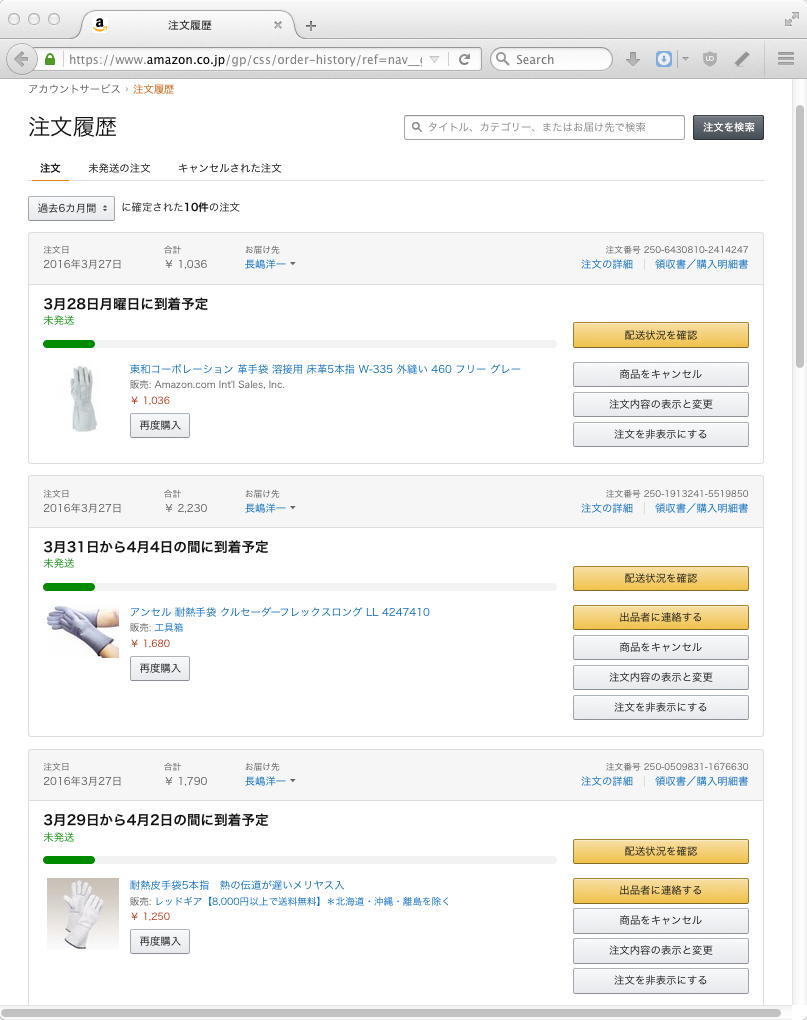The height and width of the screenshot is (1020, 807).
Task: Open the Firefox downloads arrow icon
Action: (632, 59)
